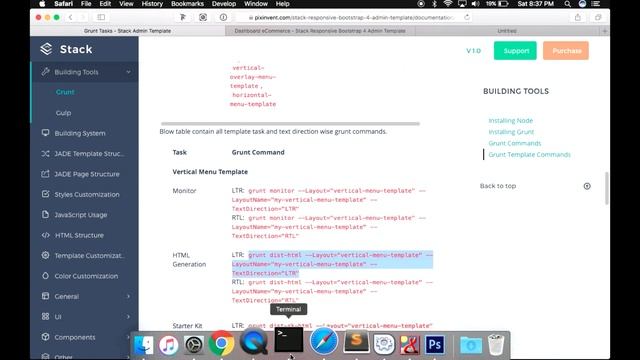This screenshot has height=360, width=640.
Task: Open the Develop menu
Action: click(x=224, y=4)
